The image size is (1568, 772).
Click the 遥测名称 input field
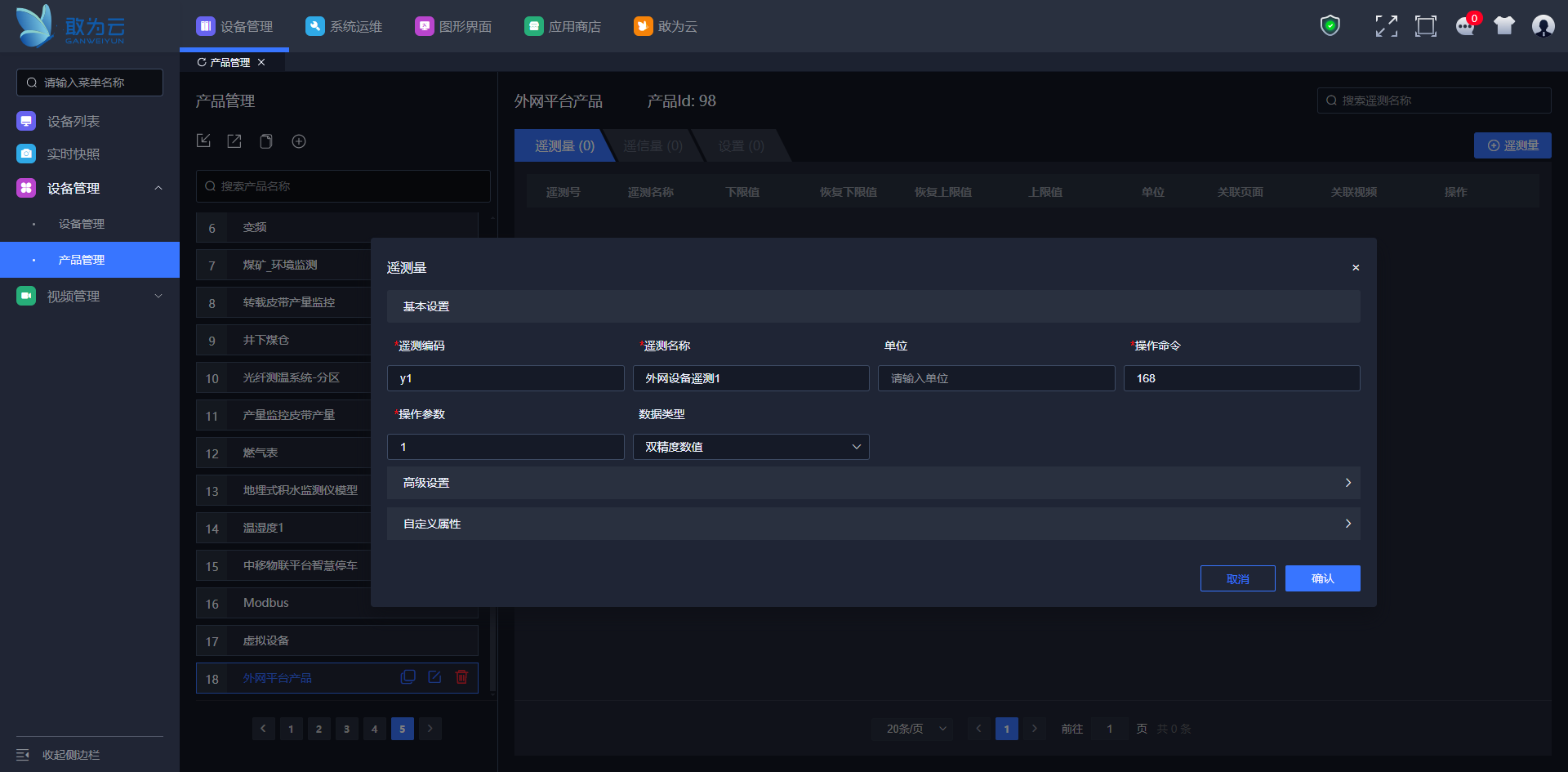(751, 378)
